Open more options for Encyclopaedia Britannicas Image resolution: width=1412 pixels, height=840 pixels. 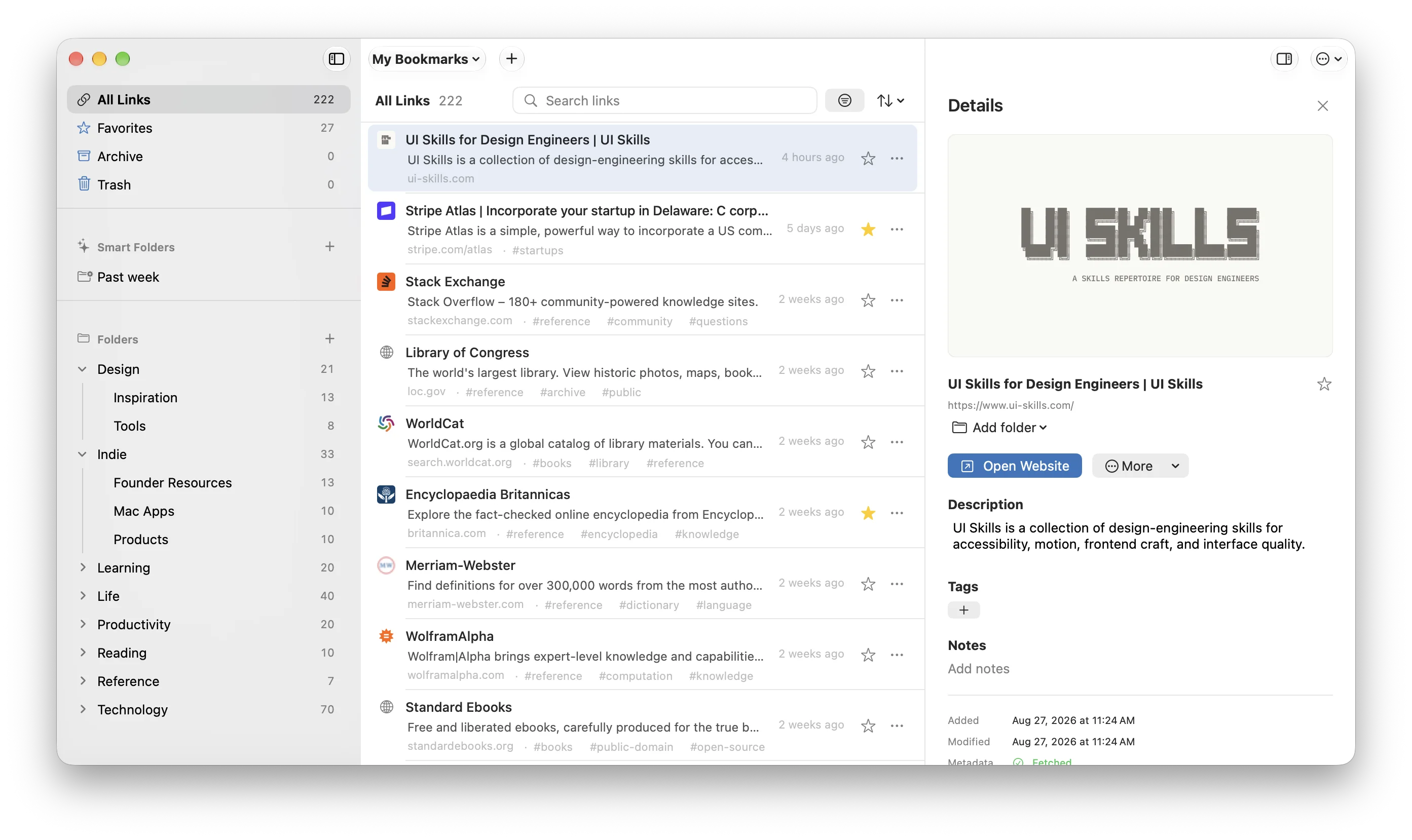tap(896, 513)
